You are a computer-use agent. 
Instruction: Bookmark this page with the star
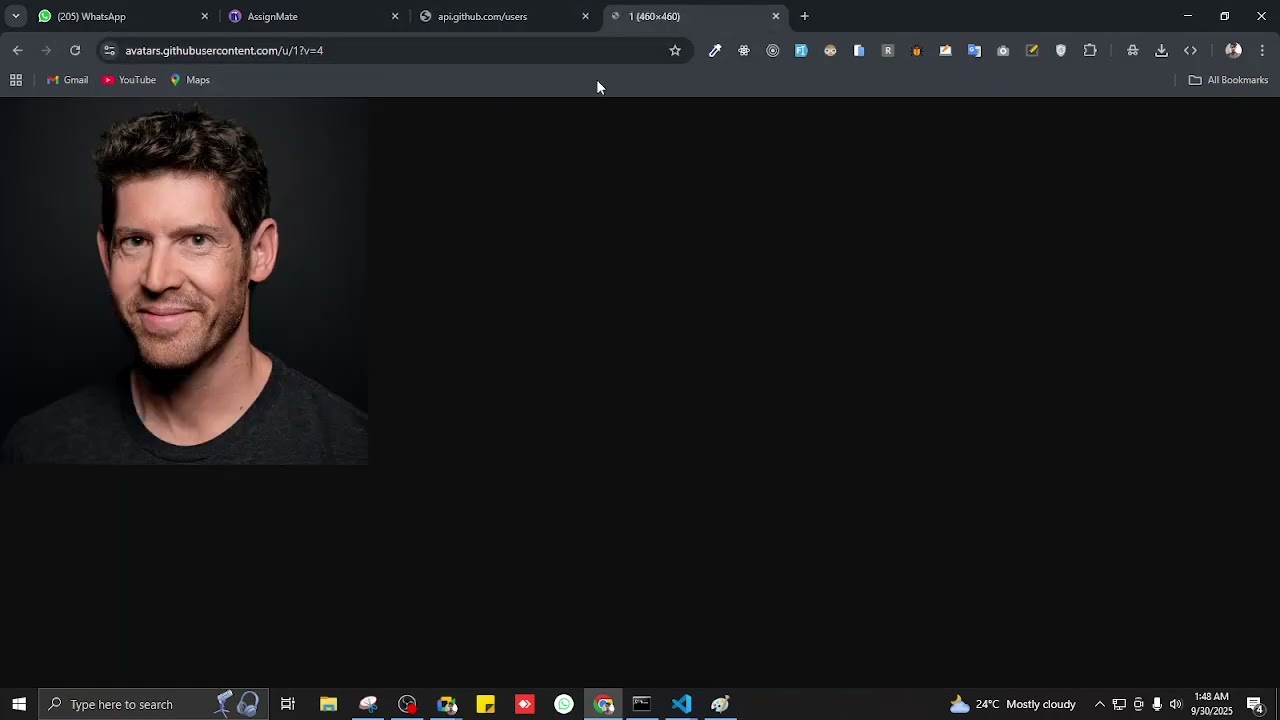(x=675, y=50)
